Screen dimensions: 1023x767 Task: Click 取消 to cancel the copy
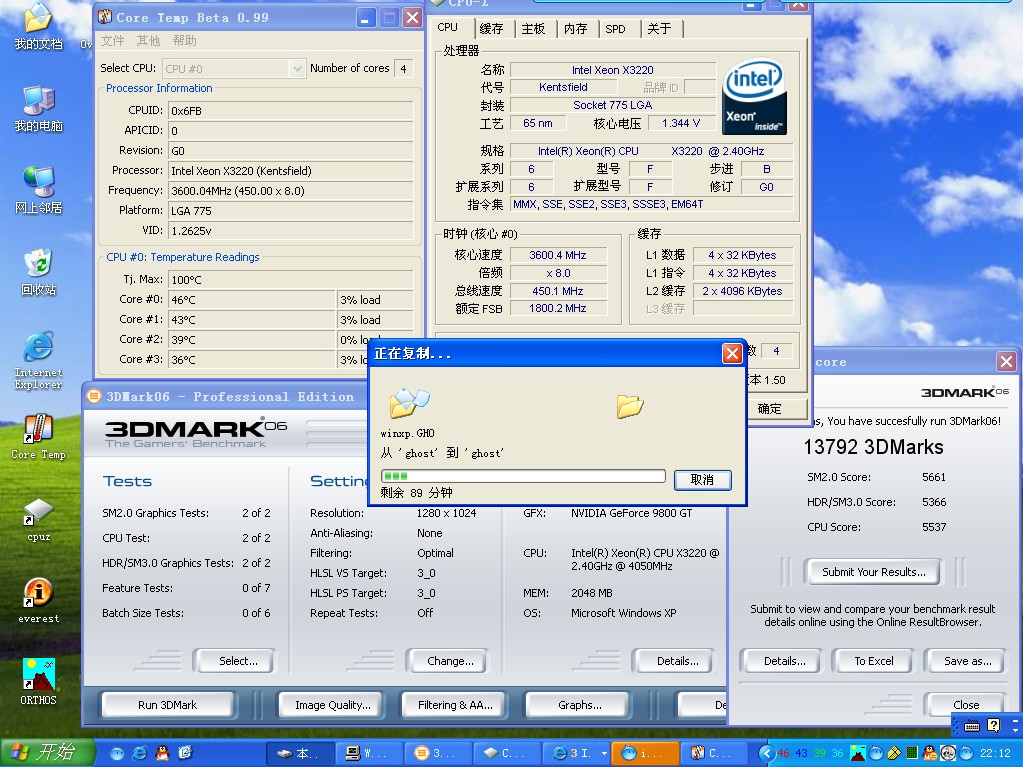702,479
